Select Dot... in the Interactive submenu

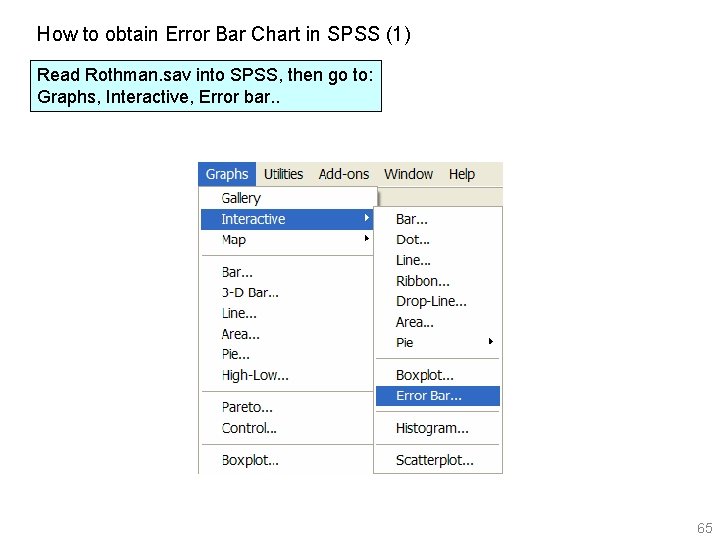point(438,240)
